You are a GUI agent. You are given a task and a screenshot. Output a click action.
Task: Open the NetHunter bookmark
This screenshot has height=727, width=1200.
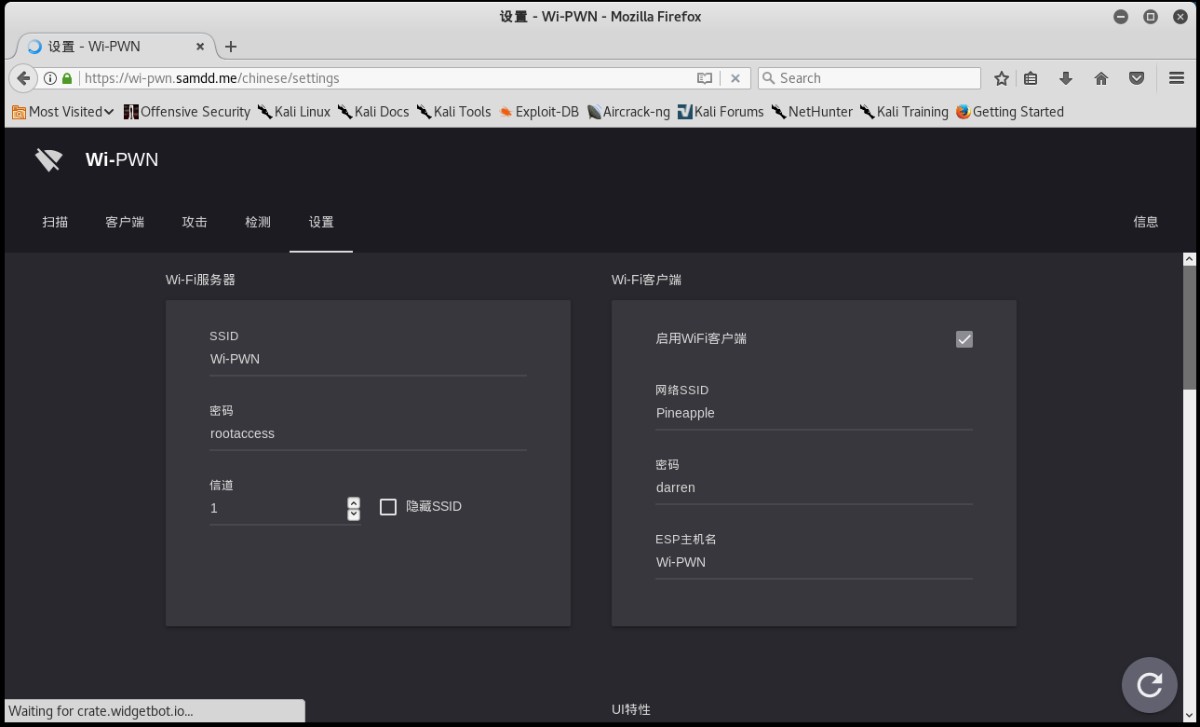(x=812, y=112)
